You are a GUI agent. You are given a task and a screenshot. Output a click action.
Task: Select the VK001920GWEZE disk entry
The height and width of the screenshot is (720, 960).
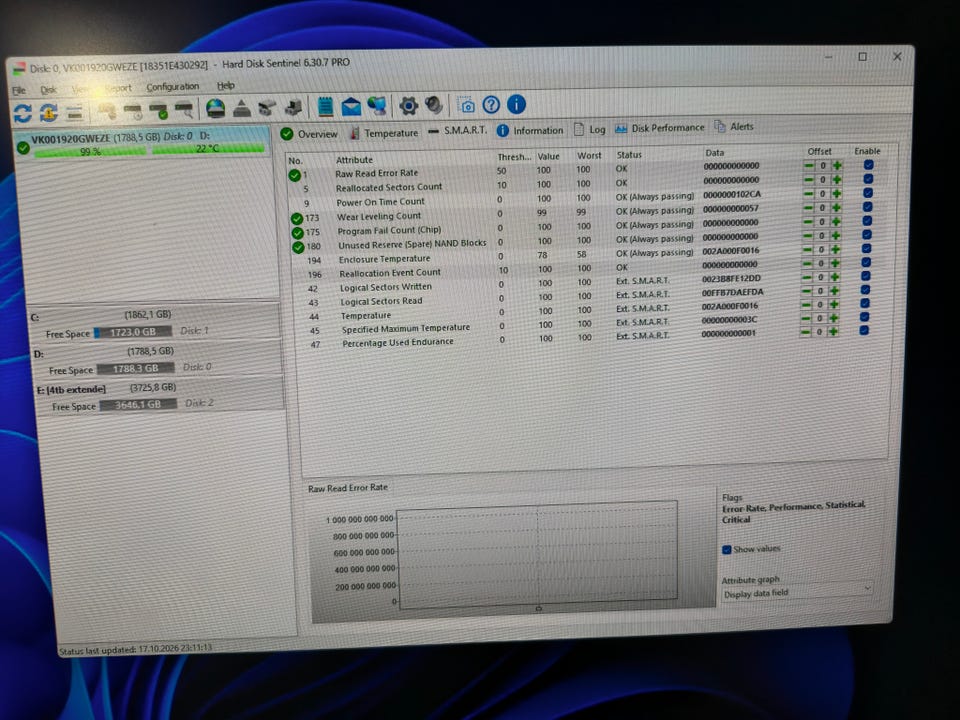point(143,143)
